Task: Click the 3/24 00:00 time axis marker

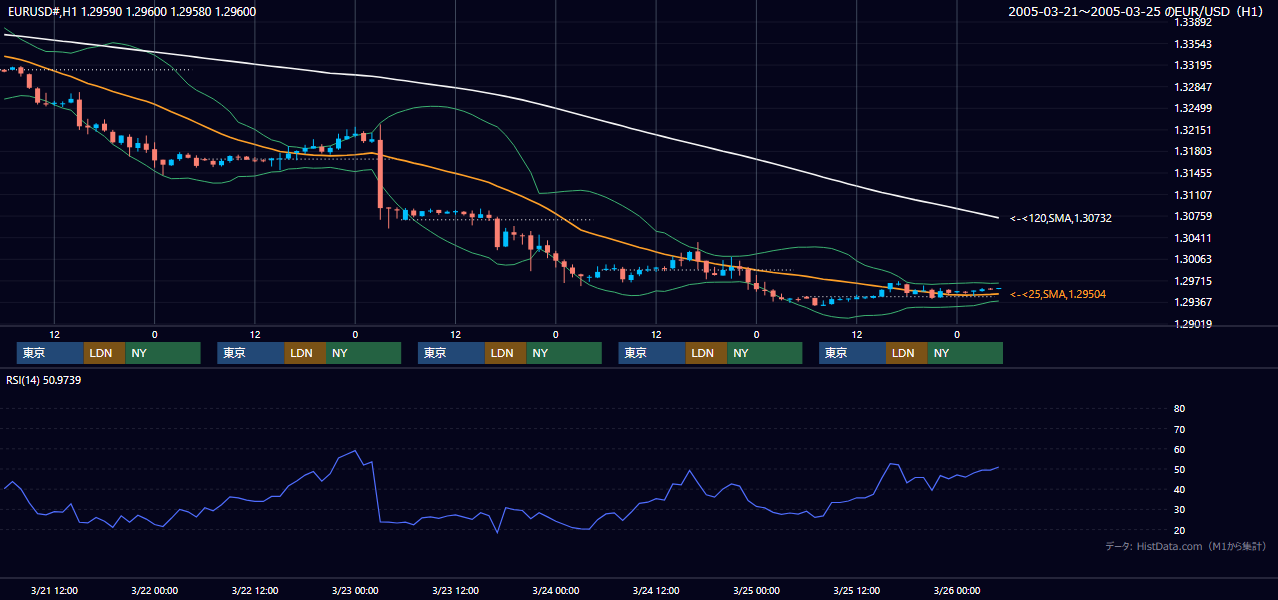Action: [x=555, y=590]
